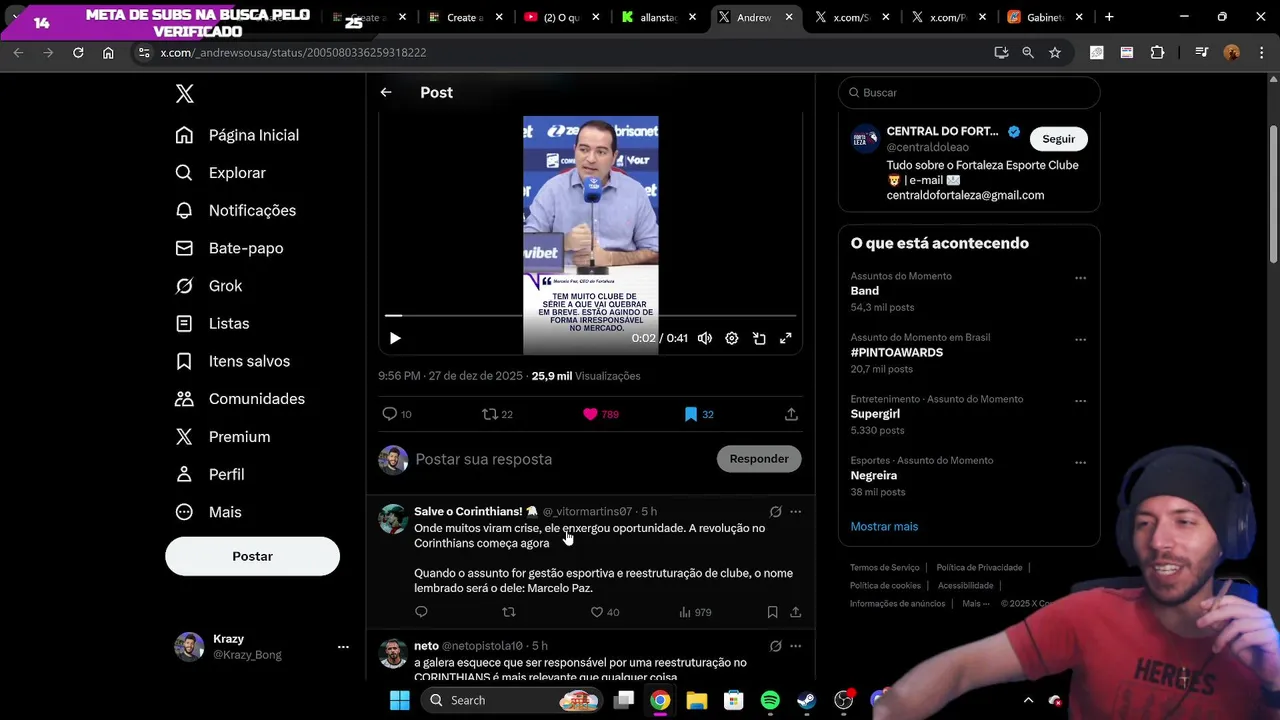Toggle video picture-in-picture mode

759,338
